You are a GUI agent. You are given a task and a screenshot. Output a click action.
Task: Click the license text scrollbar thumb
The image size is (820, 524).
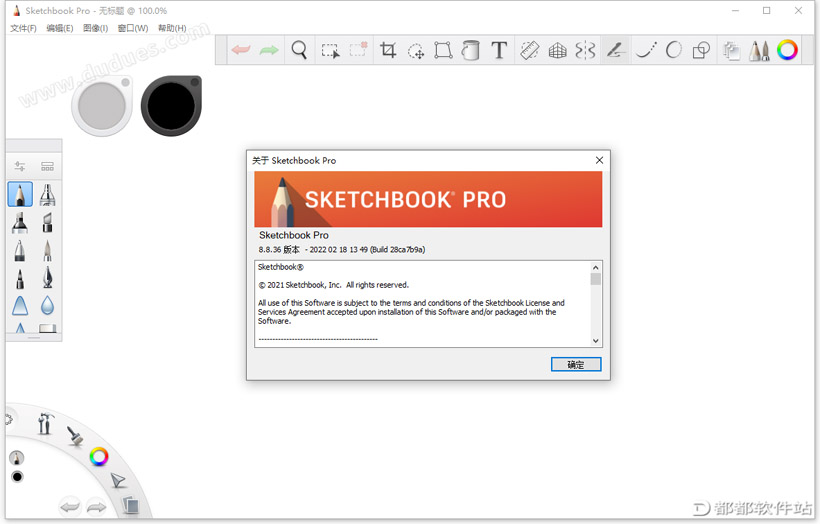[595, 279]
